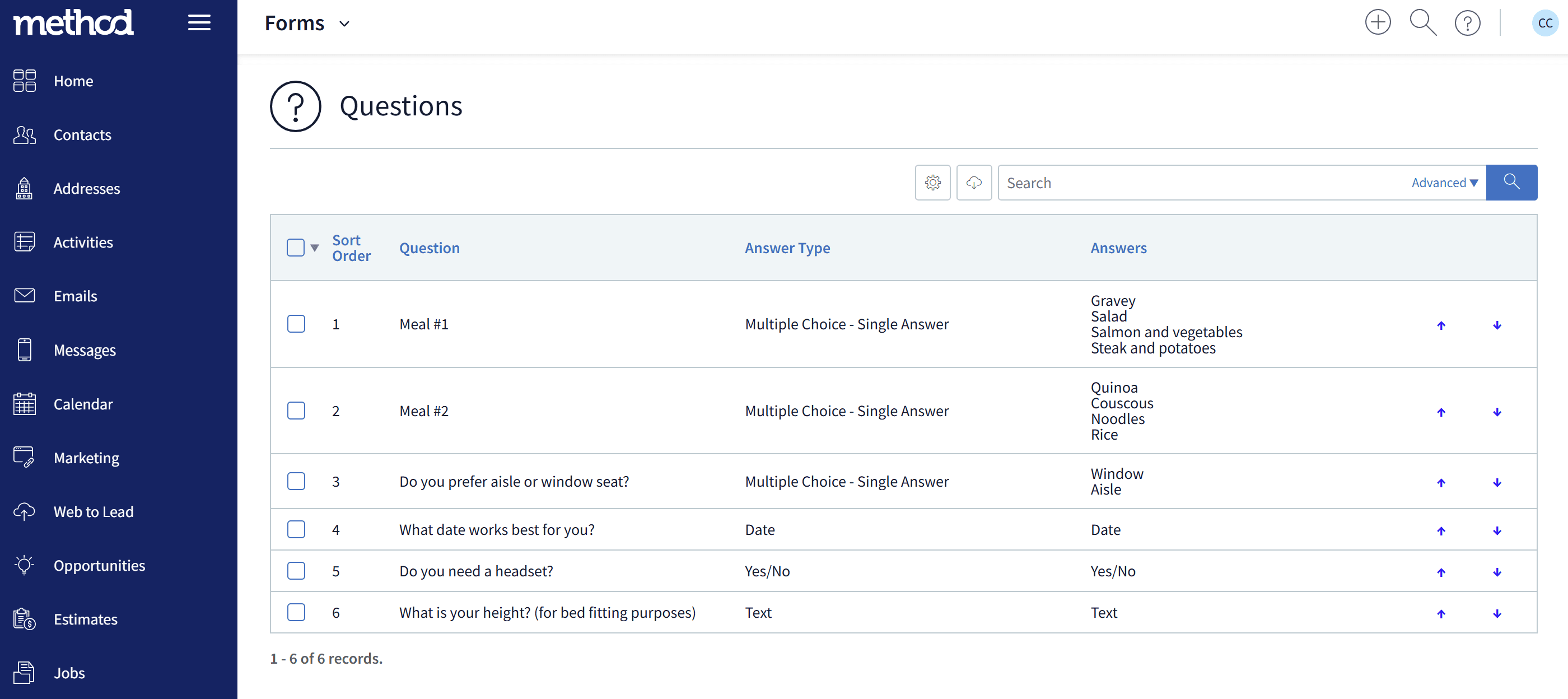Viewport: 1568px width, 699px height.
Task: Open the hamburger menu icon
Action: click(199, 22)
